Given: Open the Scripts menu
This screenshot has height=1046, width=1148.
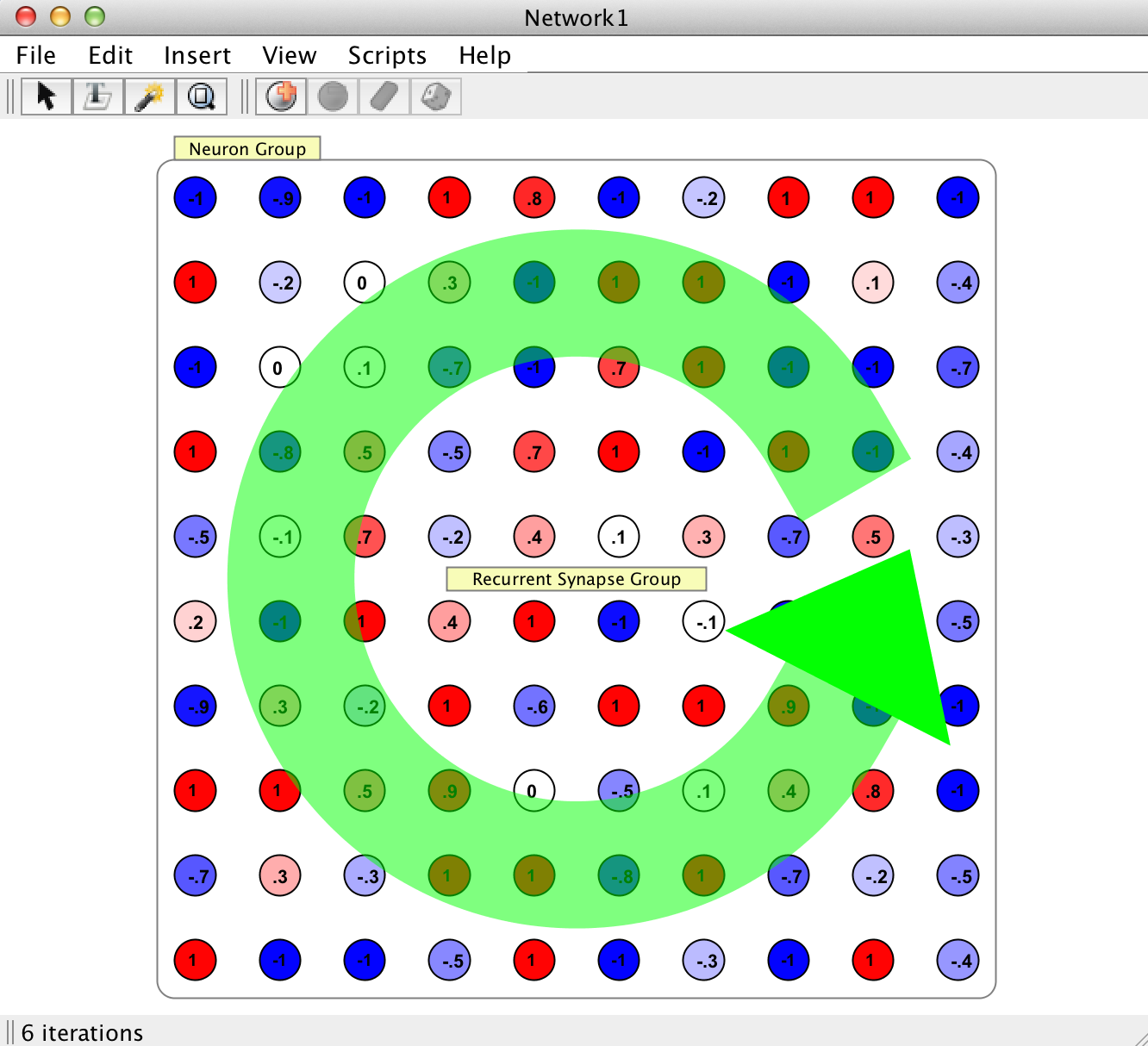Looking at the screenshot, I should tap(387, 55).
